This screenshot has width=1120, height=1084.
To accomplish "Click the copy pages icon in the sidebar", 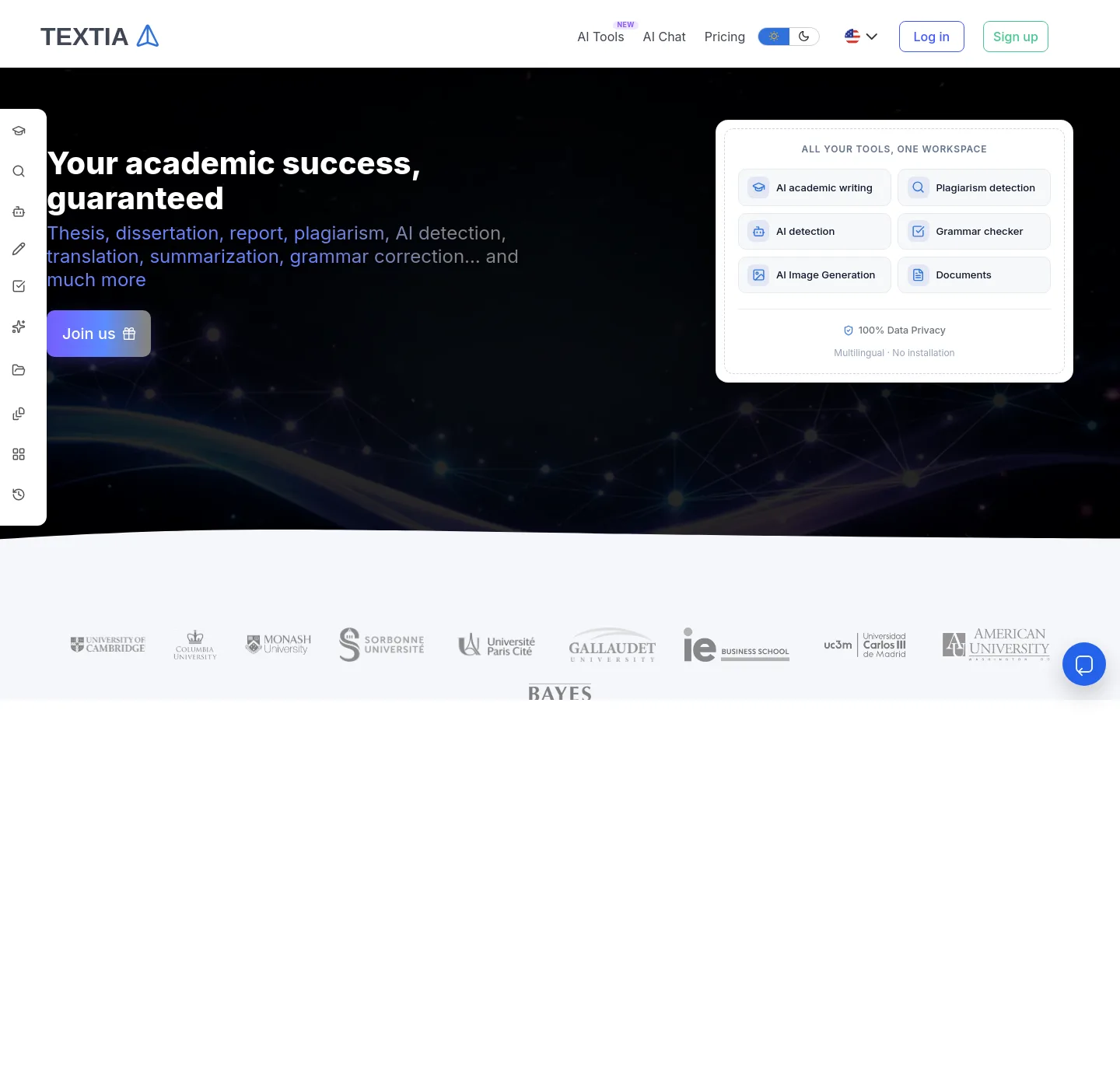I will pos(19,414).
